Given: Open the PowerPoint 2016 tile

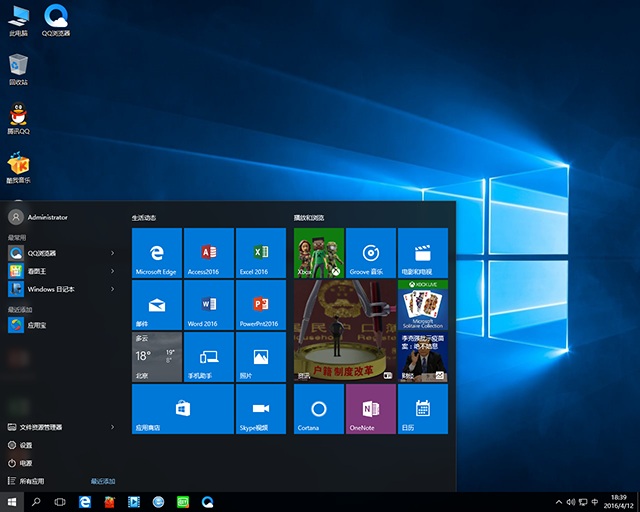Looking at the screenshot, I should (260, 304).
